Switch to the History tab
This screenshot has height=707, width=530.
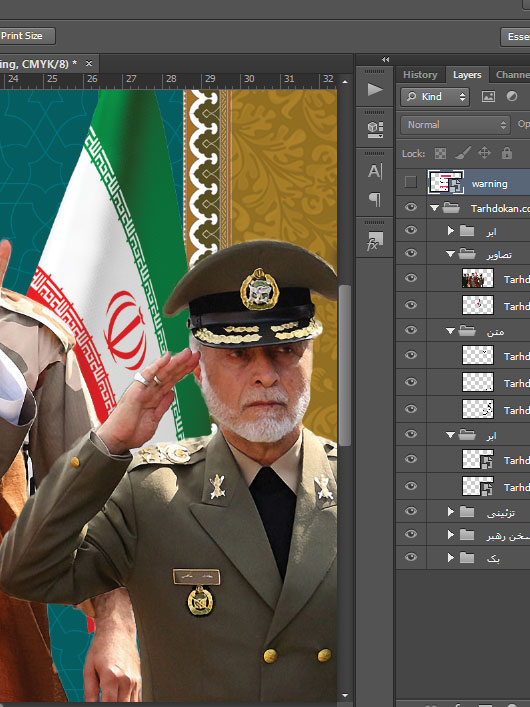coord(420,75)
